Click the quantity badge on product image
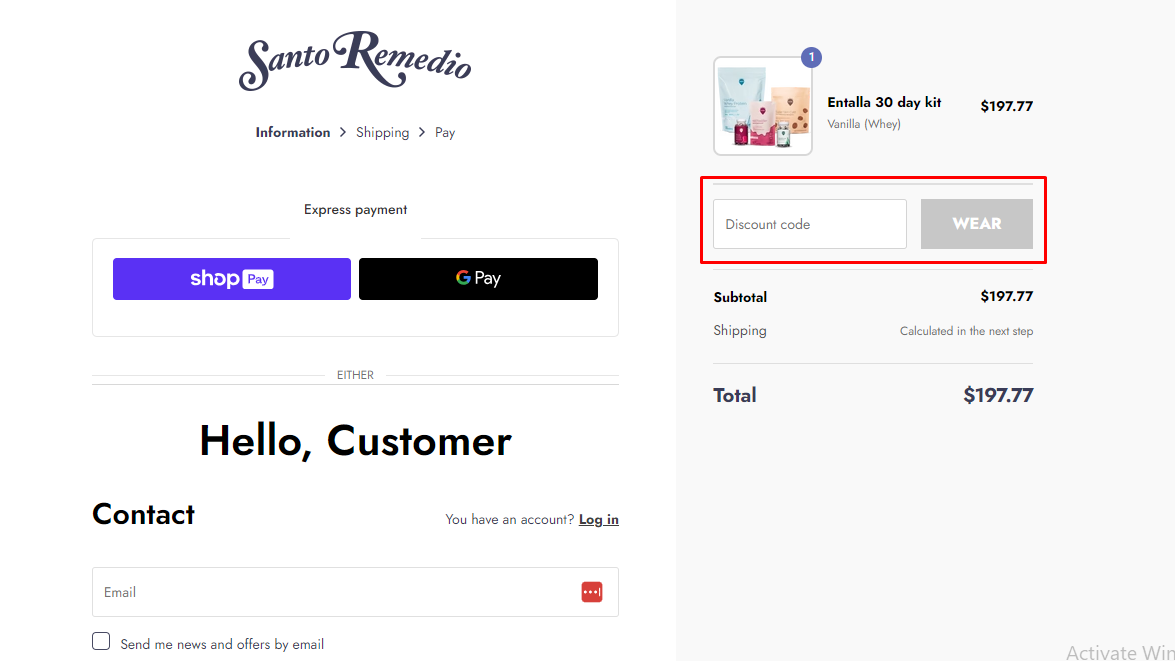The width and height of the screenshot is (1175, 661). point(811,57)
